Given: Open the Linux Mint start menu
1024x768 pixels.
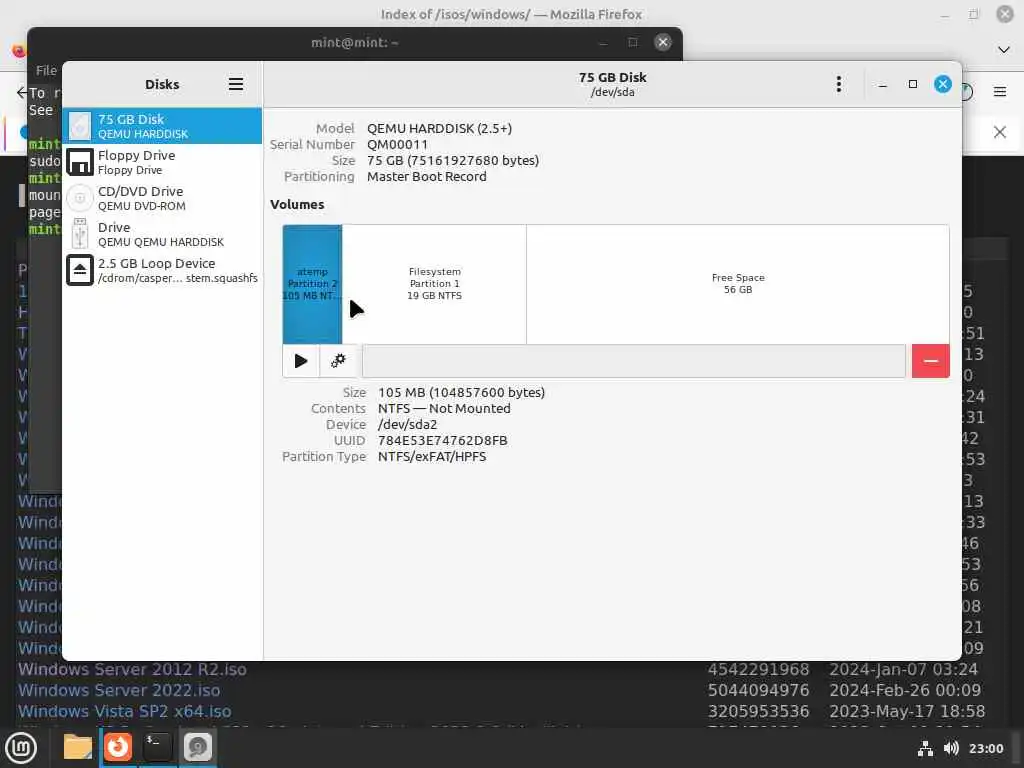Looking at the screenshot, I should tap(21, 747).
